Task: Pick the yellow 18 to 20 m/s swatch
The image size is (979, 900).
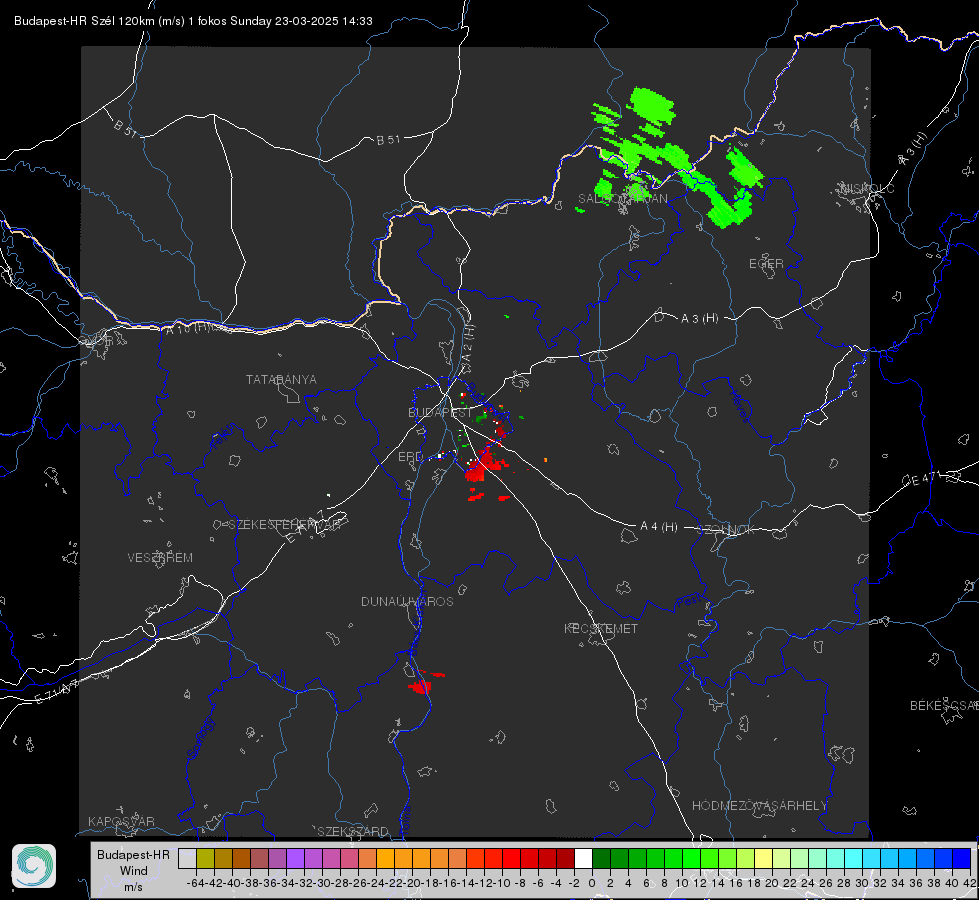Action: [763, 858]
